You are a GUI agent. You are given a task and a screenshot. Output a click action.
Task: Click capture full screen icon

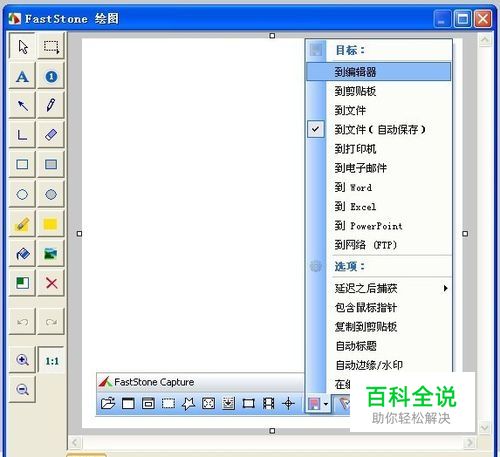(208, 403)
